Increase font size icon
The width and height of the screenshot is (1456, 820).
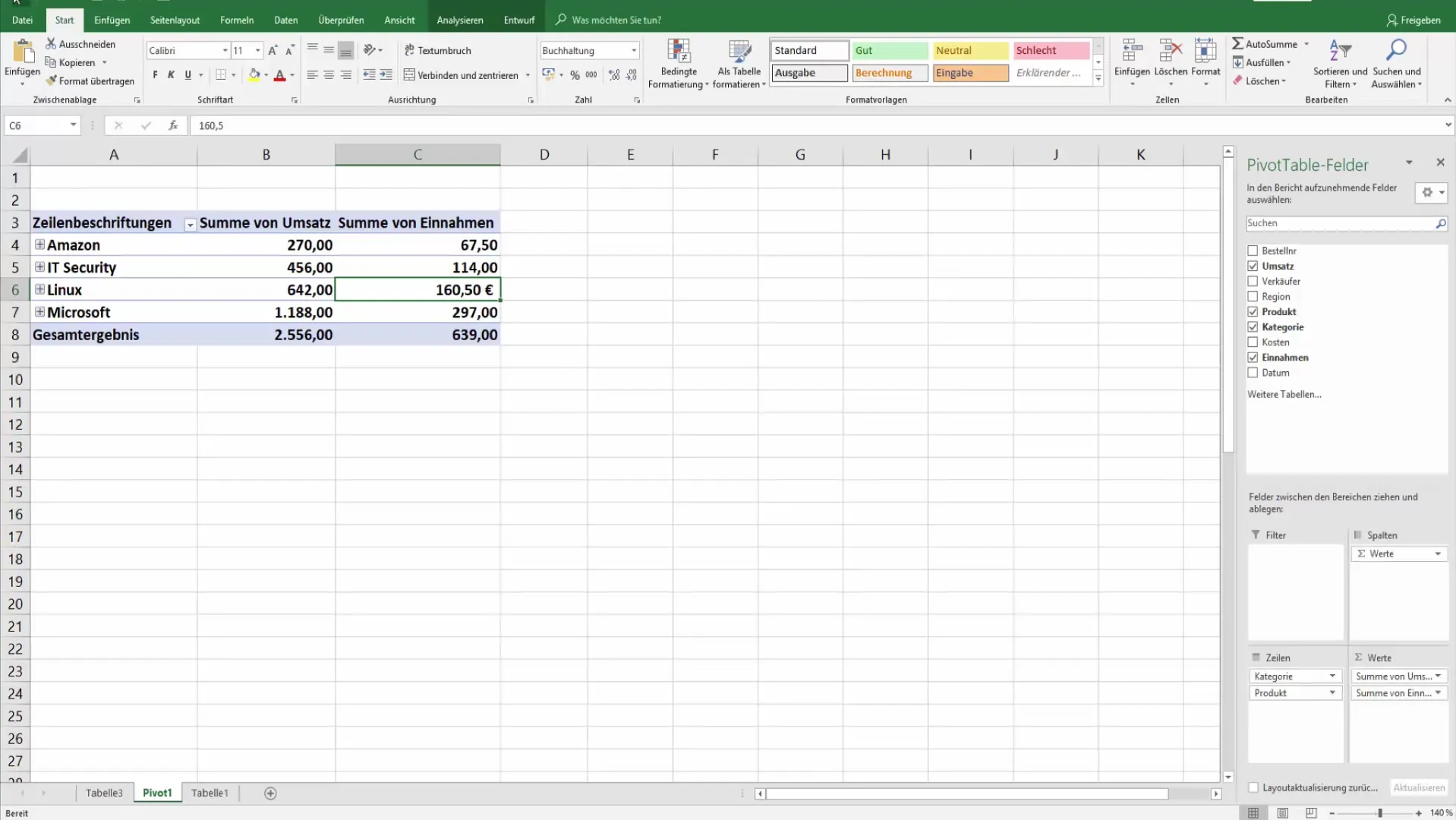(273, 50)
